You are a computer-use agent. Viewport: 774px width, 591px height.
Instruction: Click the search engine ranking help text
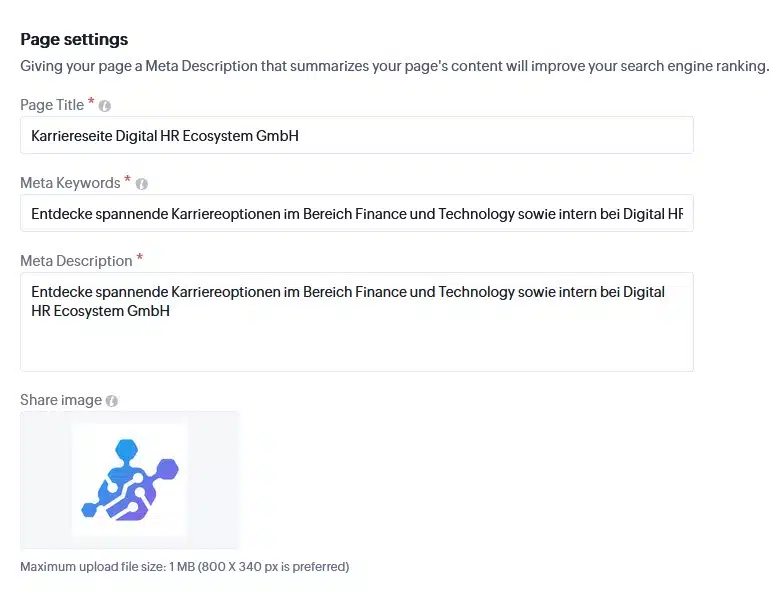[394, 67]
